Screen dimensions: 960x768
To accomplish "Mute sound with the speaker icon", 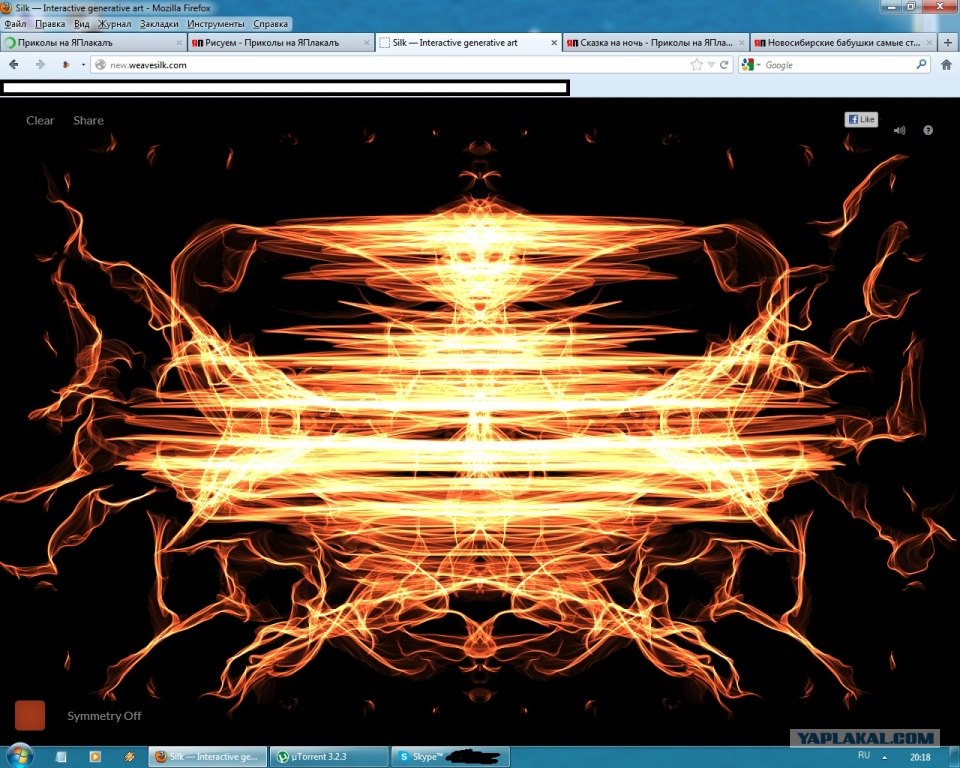I will tap(899, 130).
